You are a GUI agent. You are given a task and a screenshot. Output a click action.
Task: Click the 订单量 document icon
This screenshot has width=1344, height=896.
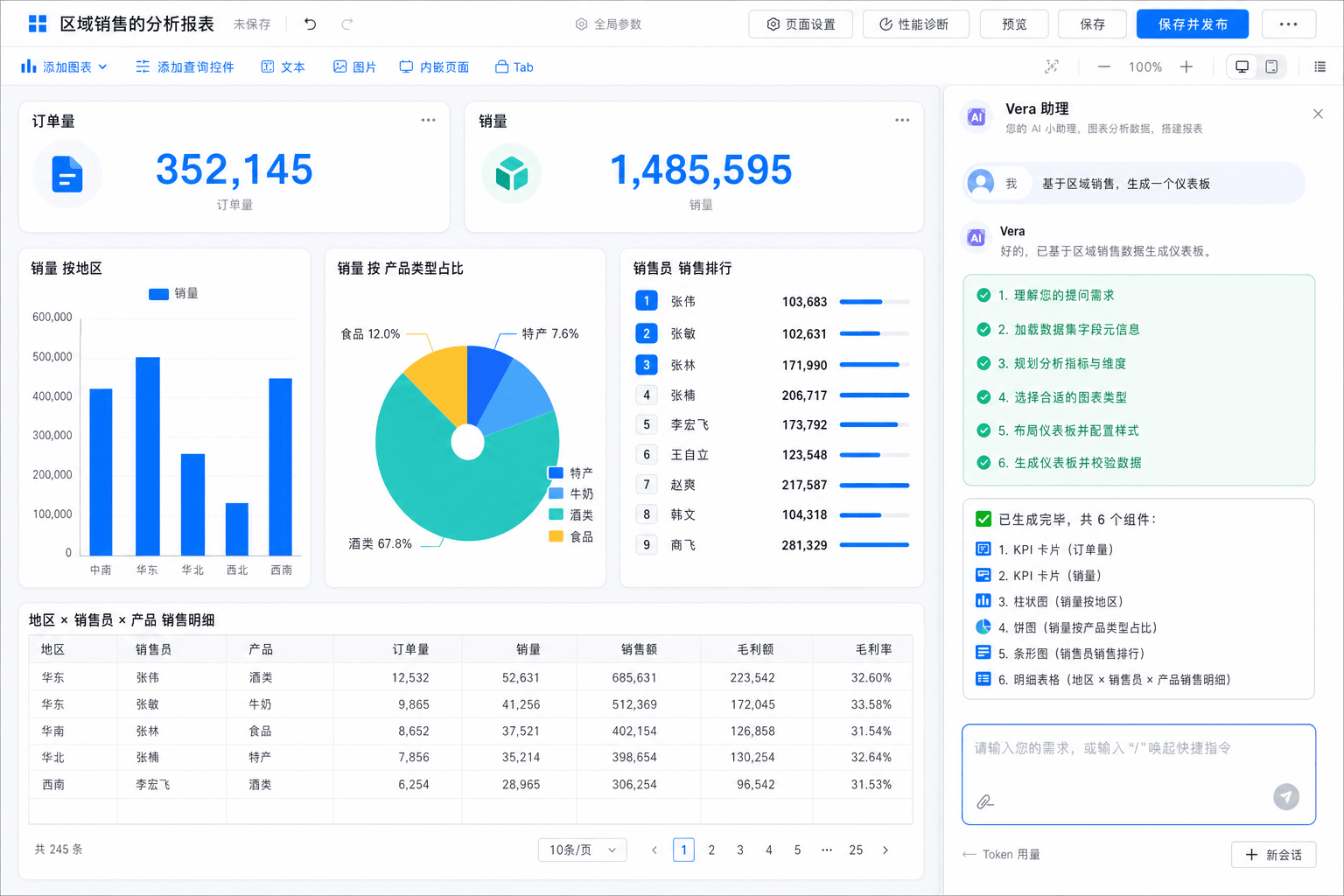click(66, 174)
